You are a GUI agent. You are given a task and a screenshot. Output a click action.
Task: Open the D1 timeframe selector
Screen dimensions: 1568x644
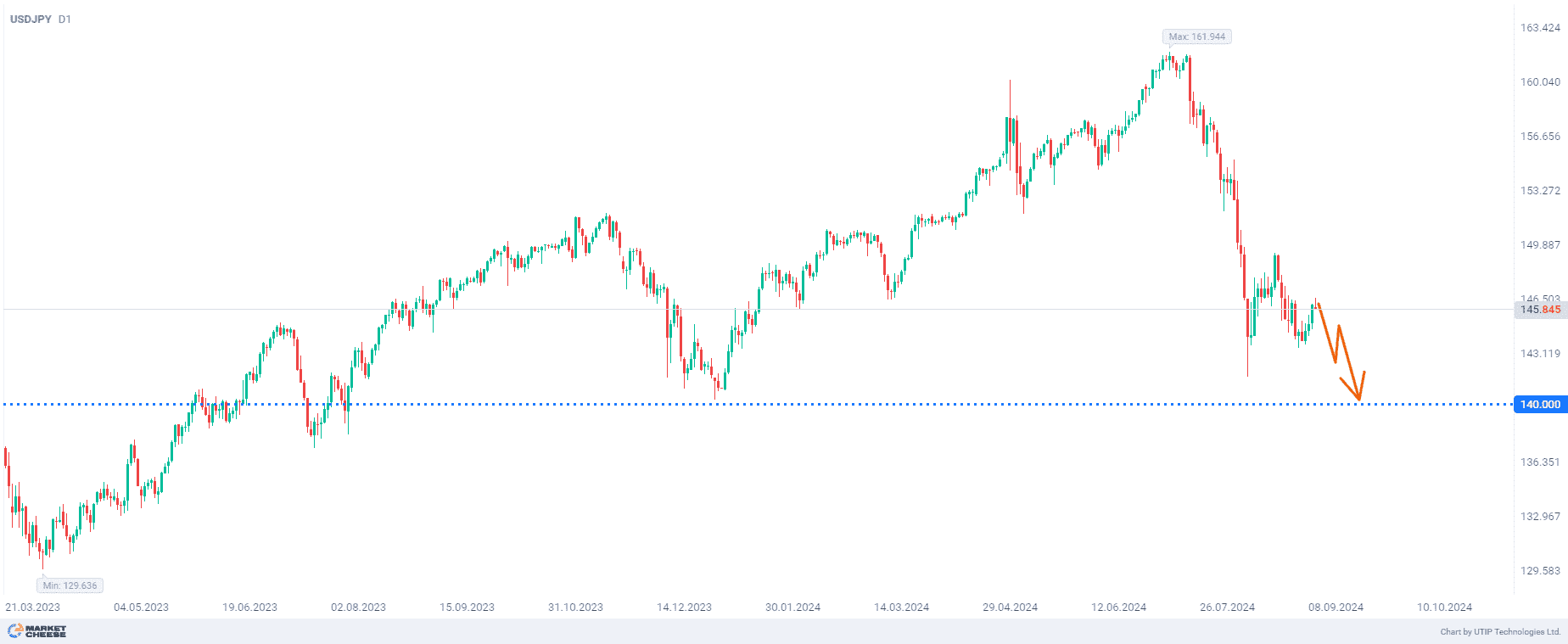click(x=65, y=19)
